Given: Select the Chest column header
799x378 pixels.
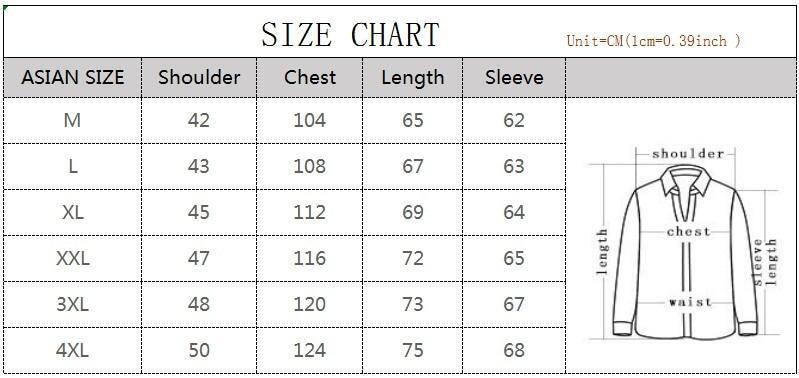Looking at the screenshot, I should pos(310,77).
